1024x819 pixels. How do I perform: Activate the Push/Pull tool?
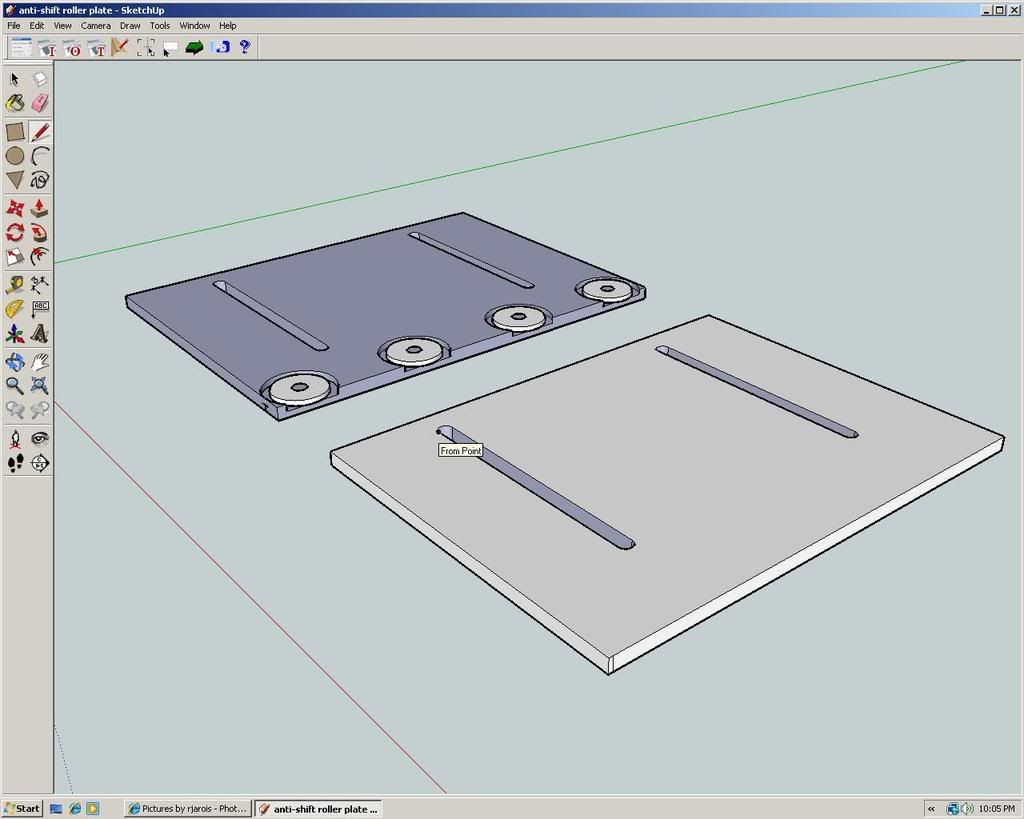point(40,208)
